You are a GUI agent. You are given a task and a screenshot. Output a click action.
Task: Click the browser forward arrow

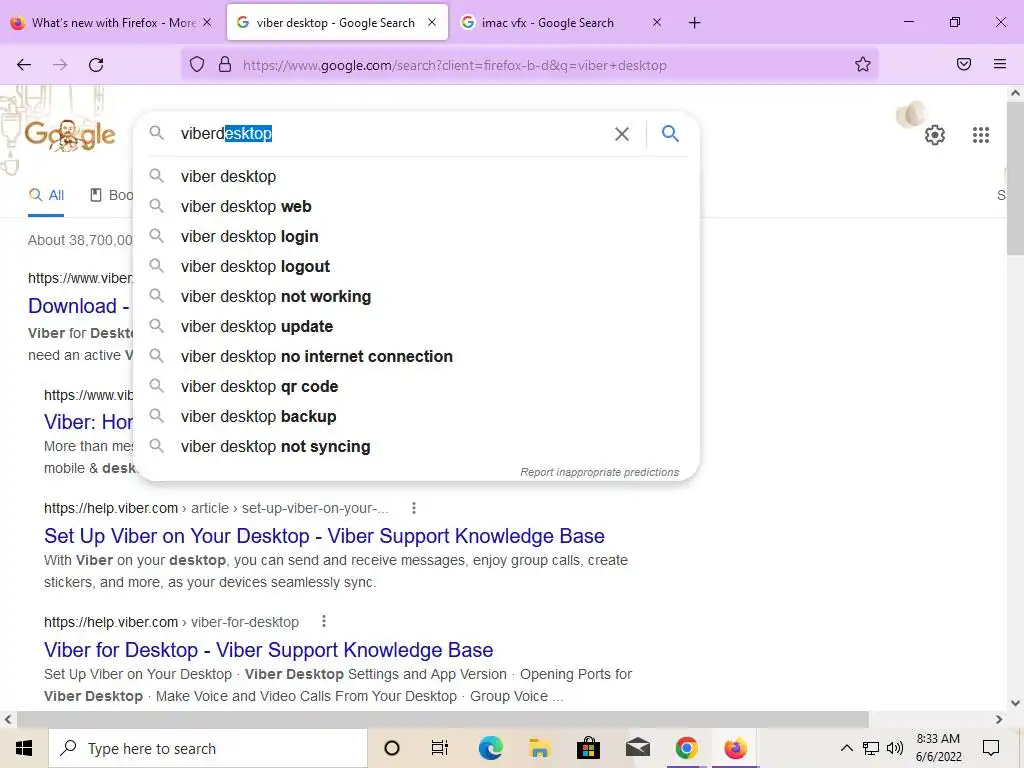(x=60, y=65)
